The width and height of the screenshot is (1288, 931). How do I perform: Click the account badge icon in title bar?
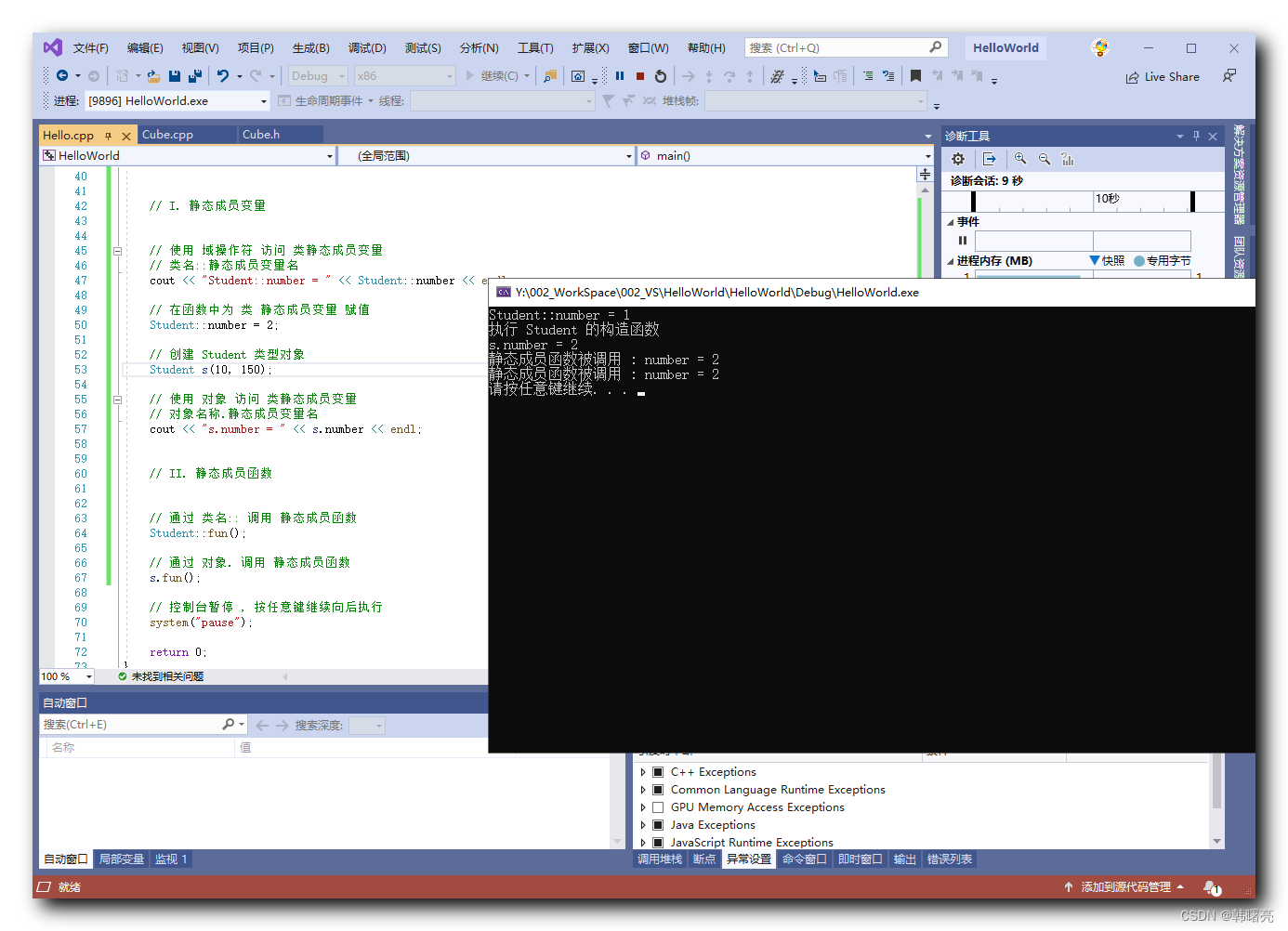pyautogui.click(x=1100, y=47)
